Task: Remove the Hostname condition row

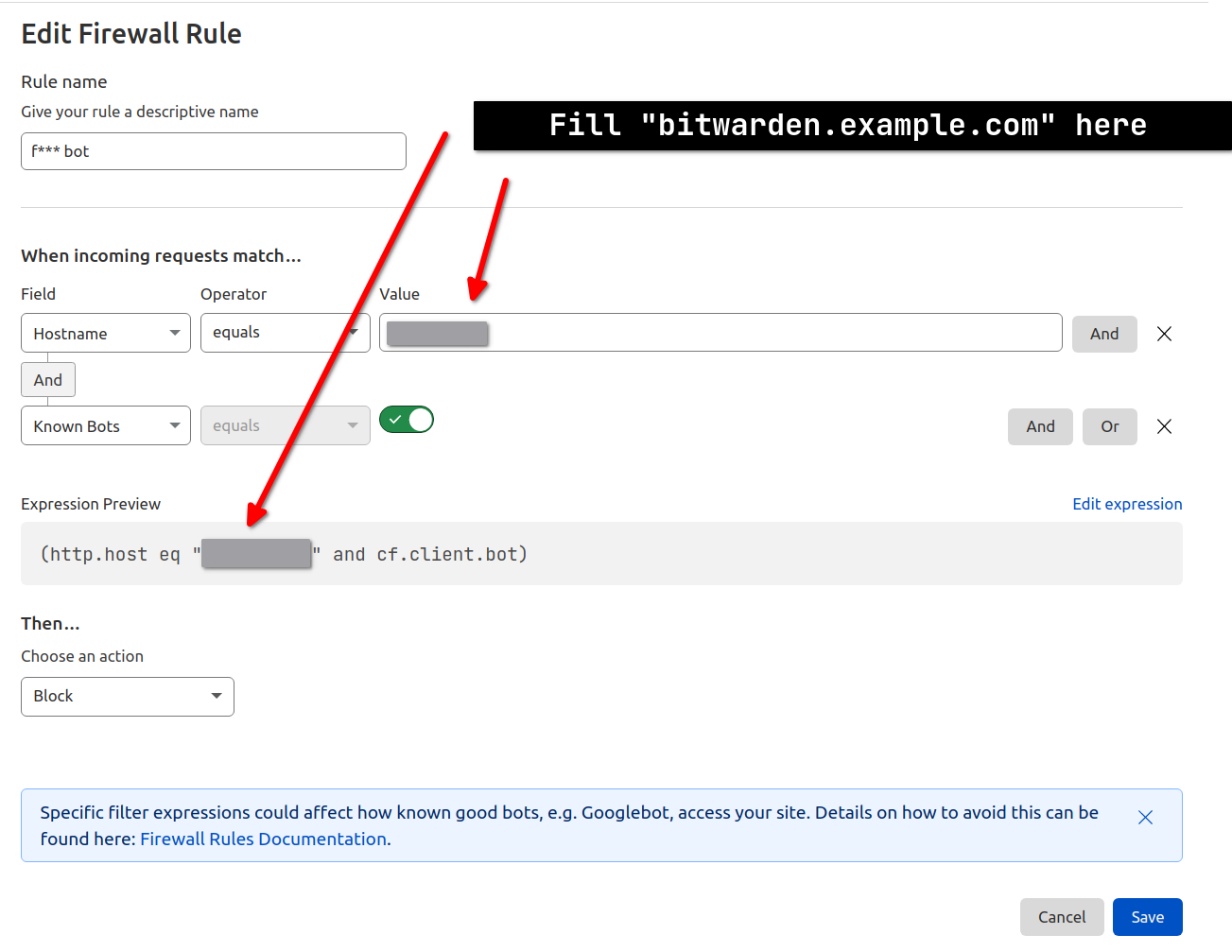Action: [1164, 334]
